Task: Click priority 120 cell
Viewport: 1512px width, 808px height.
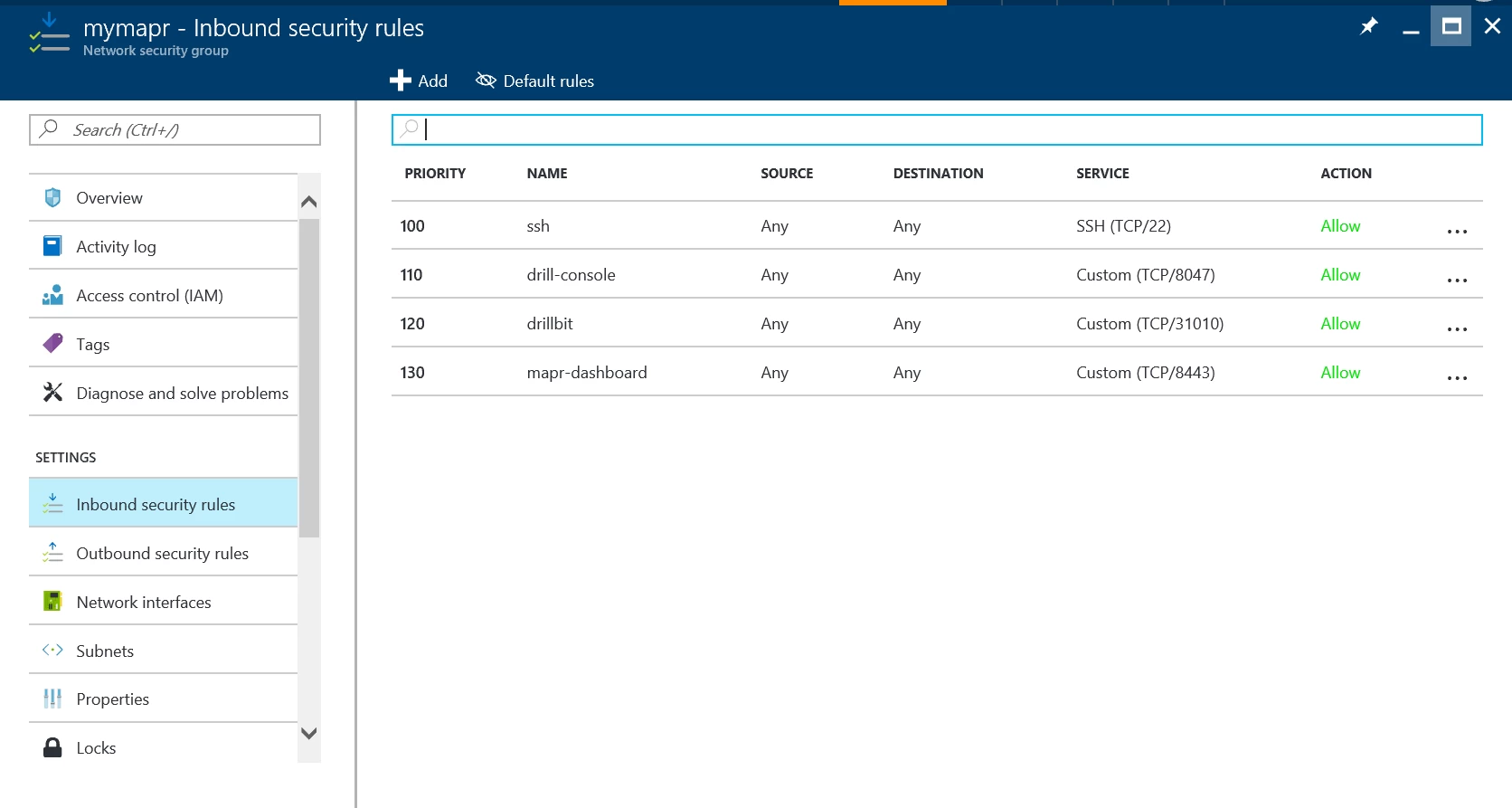Action: 412,324
